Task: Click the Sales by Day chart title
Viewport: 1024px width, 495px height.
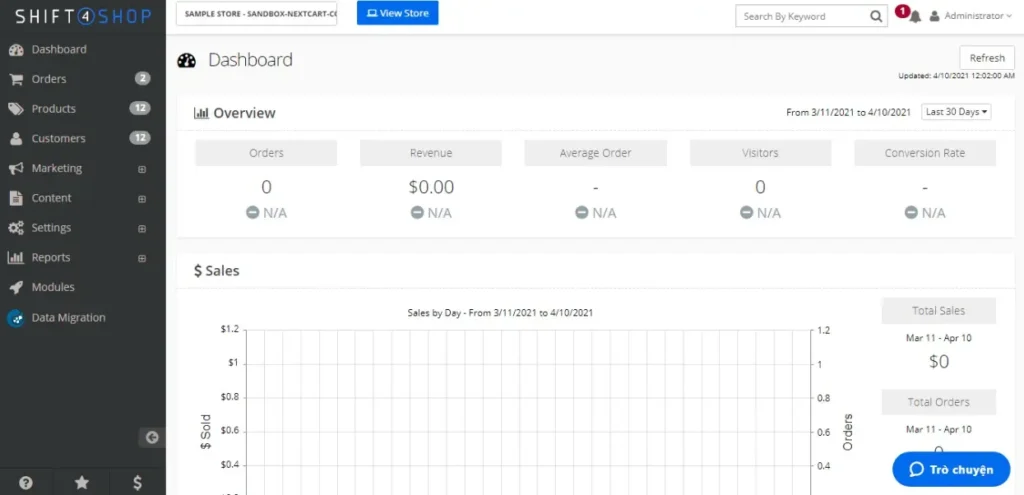Action: pyautogui.click(x=500, y=313)
